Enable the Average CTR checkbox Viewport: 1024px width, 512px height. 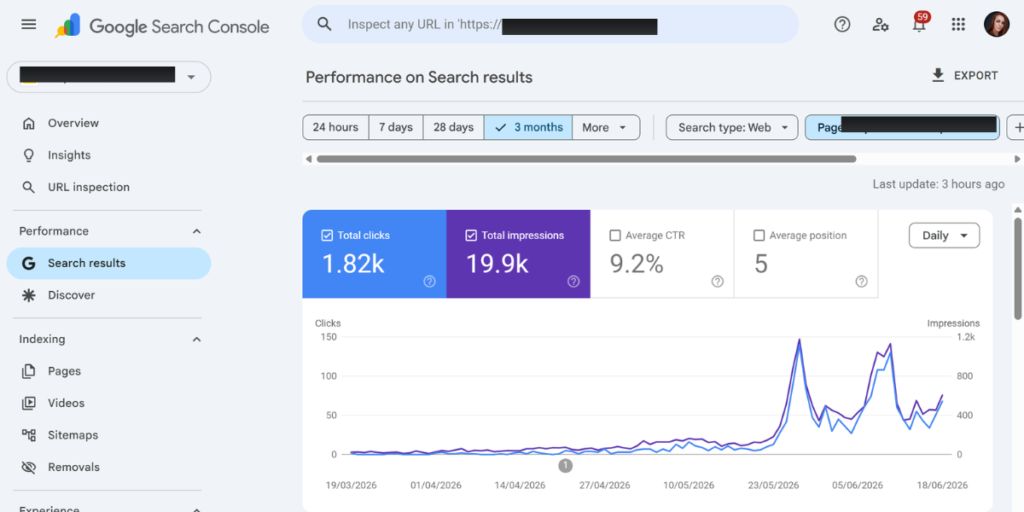pos(615,236)
